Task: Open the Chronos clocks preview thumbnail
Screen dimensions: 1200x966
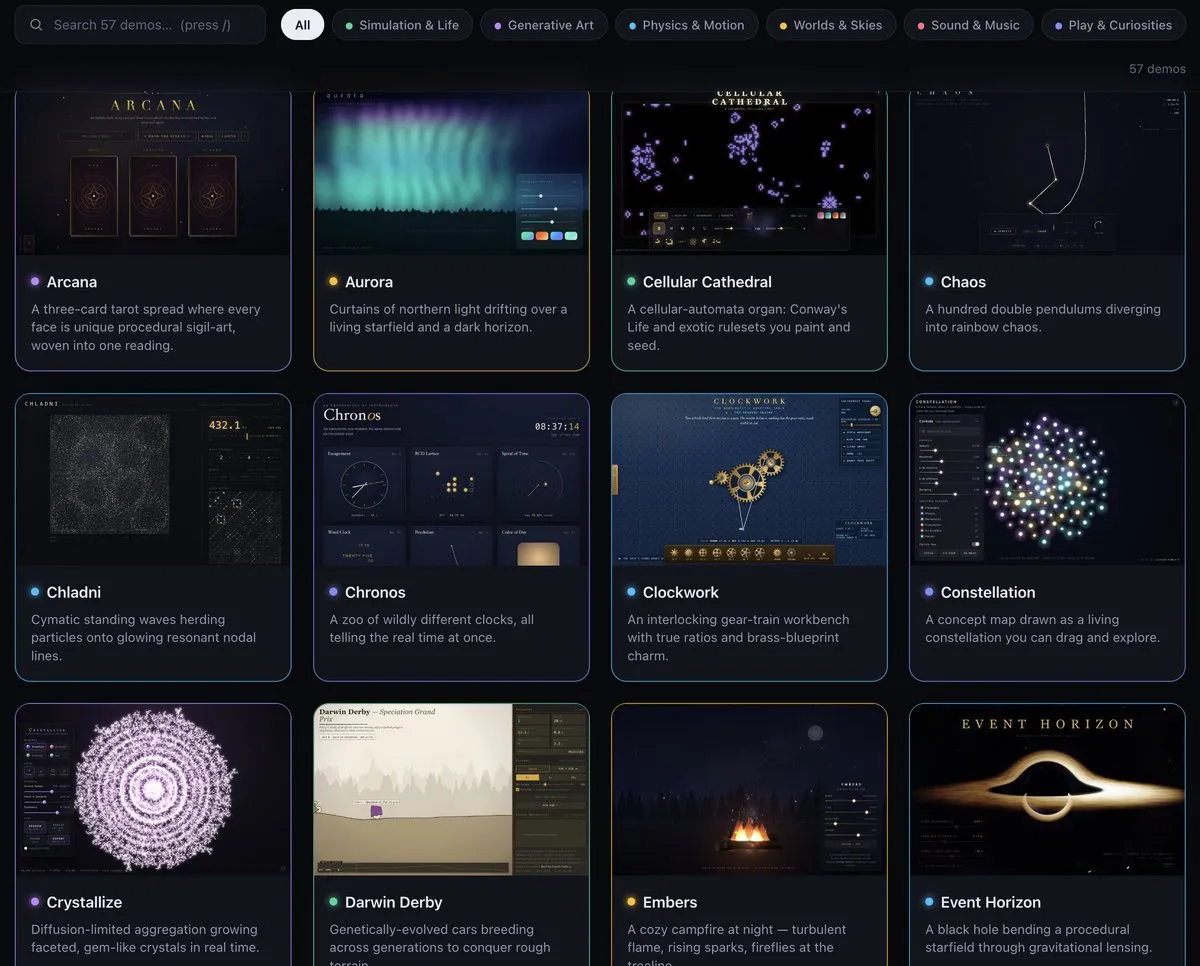Action: 451,480
